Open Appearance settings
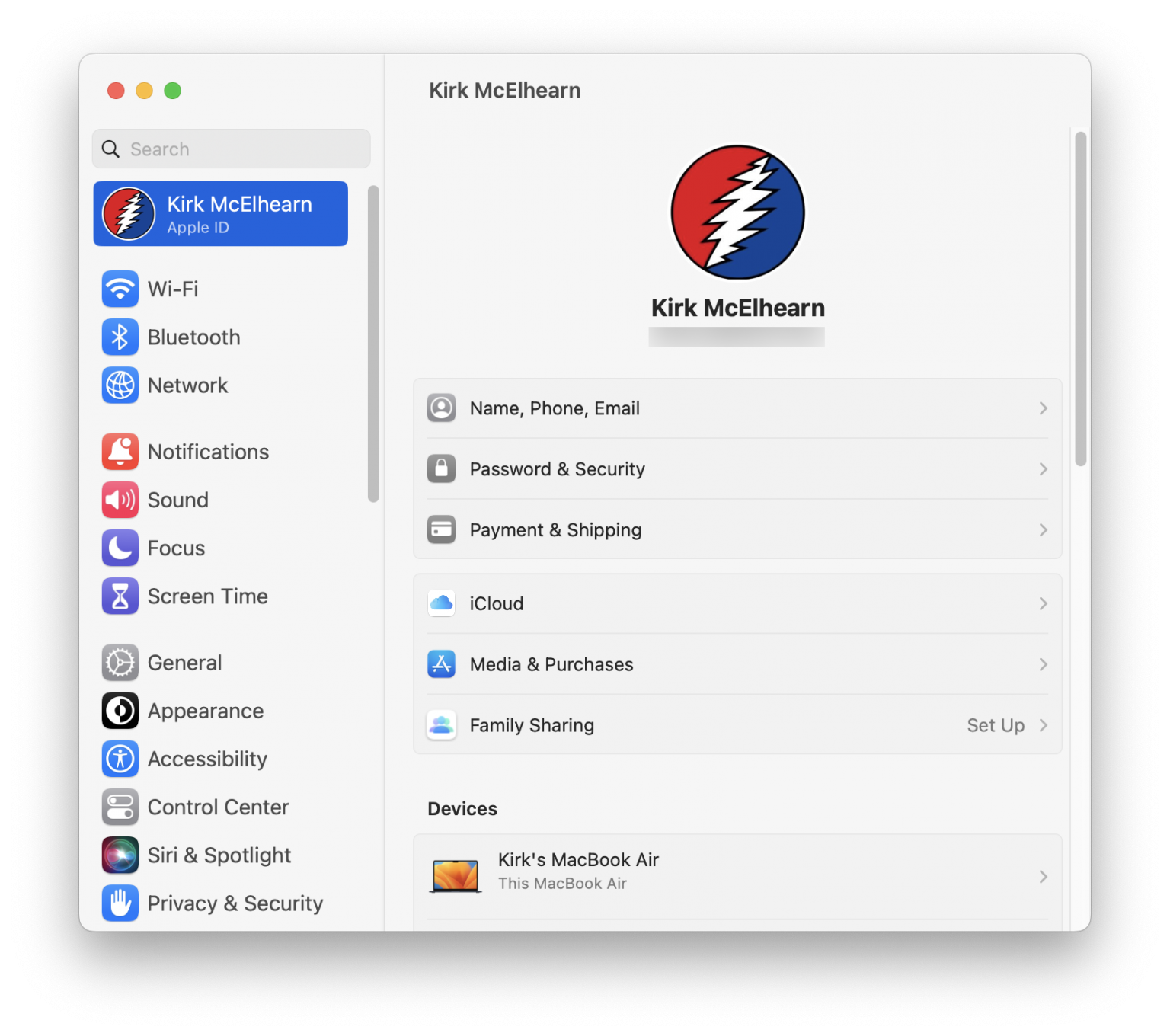Image resolution: width=1170 pixels, height=1036 pixels. point(204,711)
